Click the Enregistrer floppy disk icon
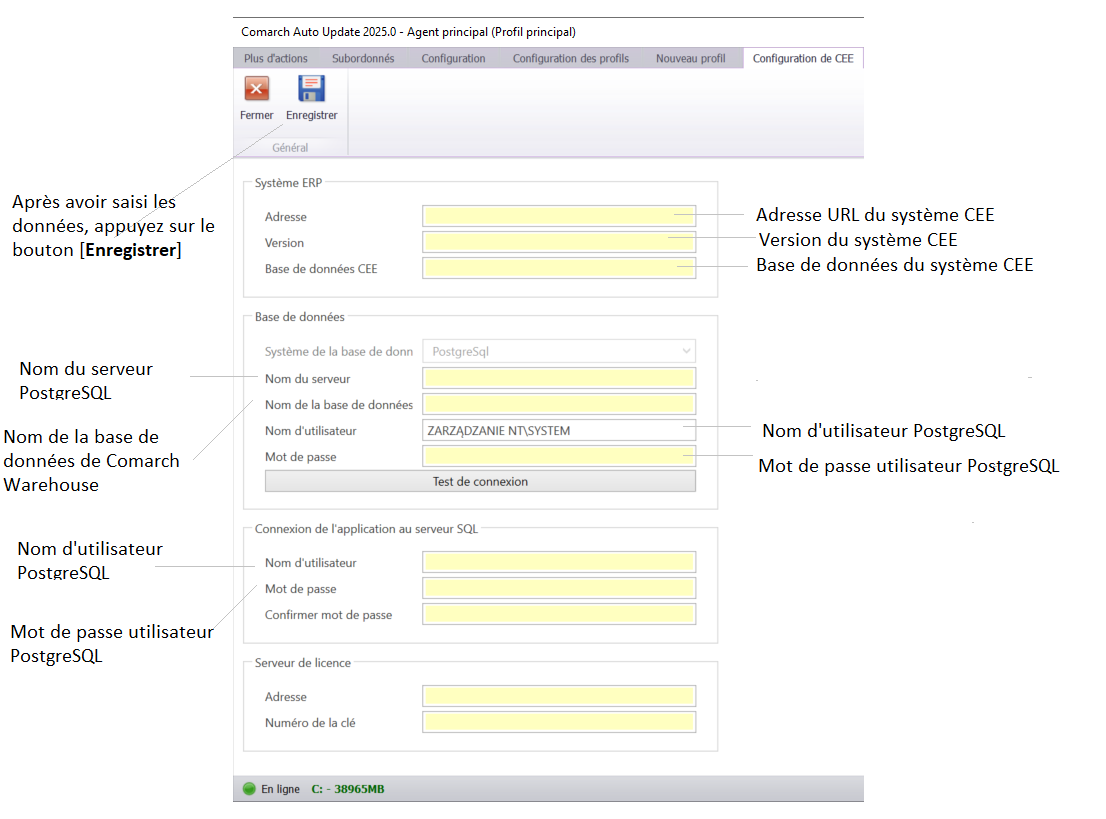 (x=311, y=89)
